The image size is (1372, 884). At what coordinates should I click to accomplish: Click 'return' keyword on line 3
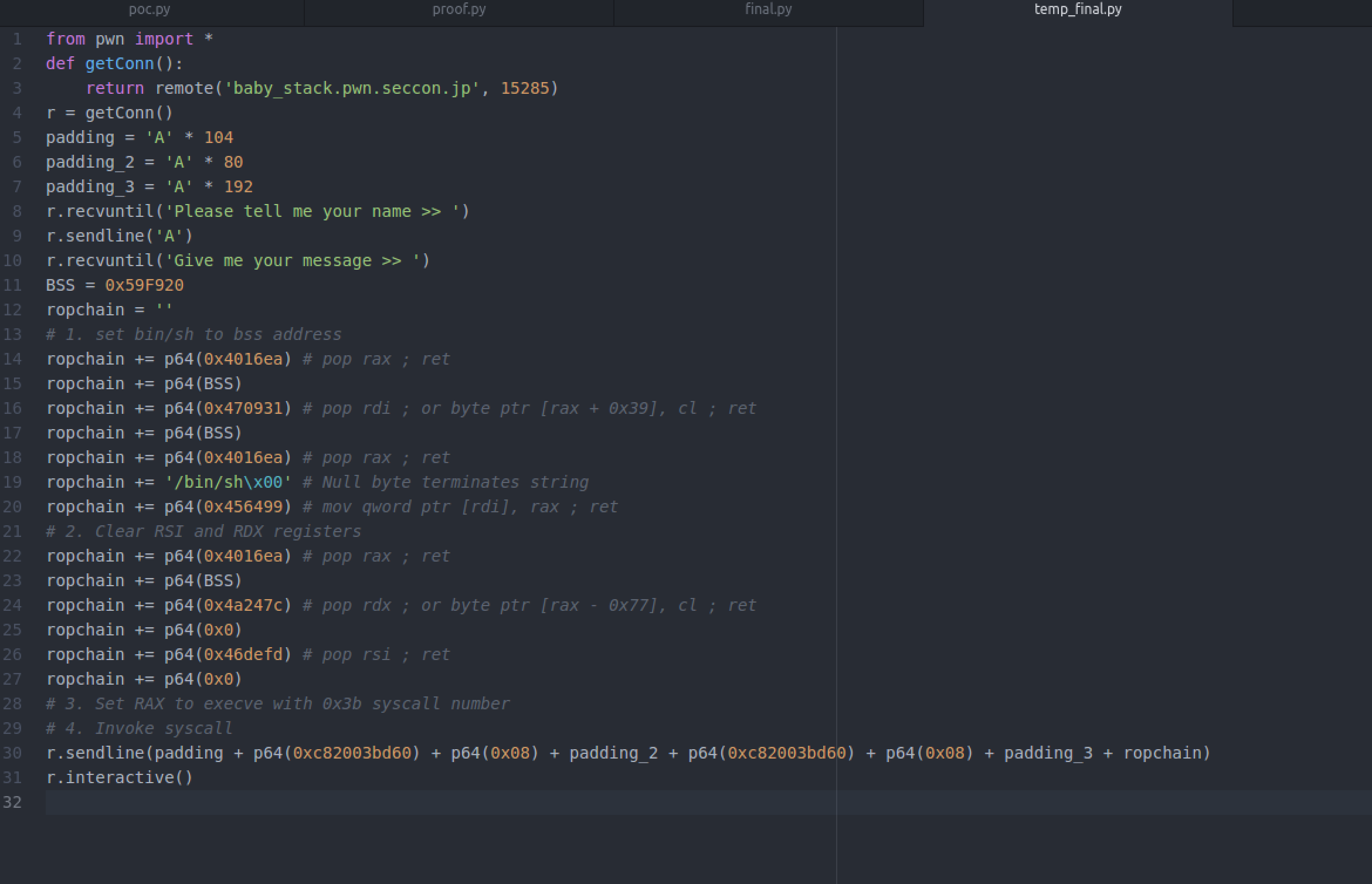114,89
